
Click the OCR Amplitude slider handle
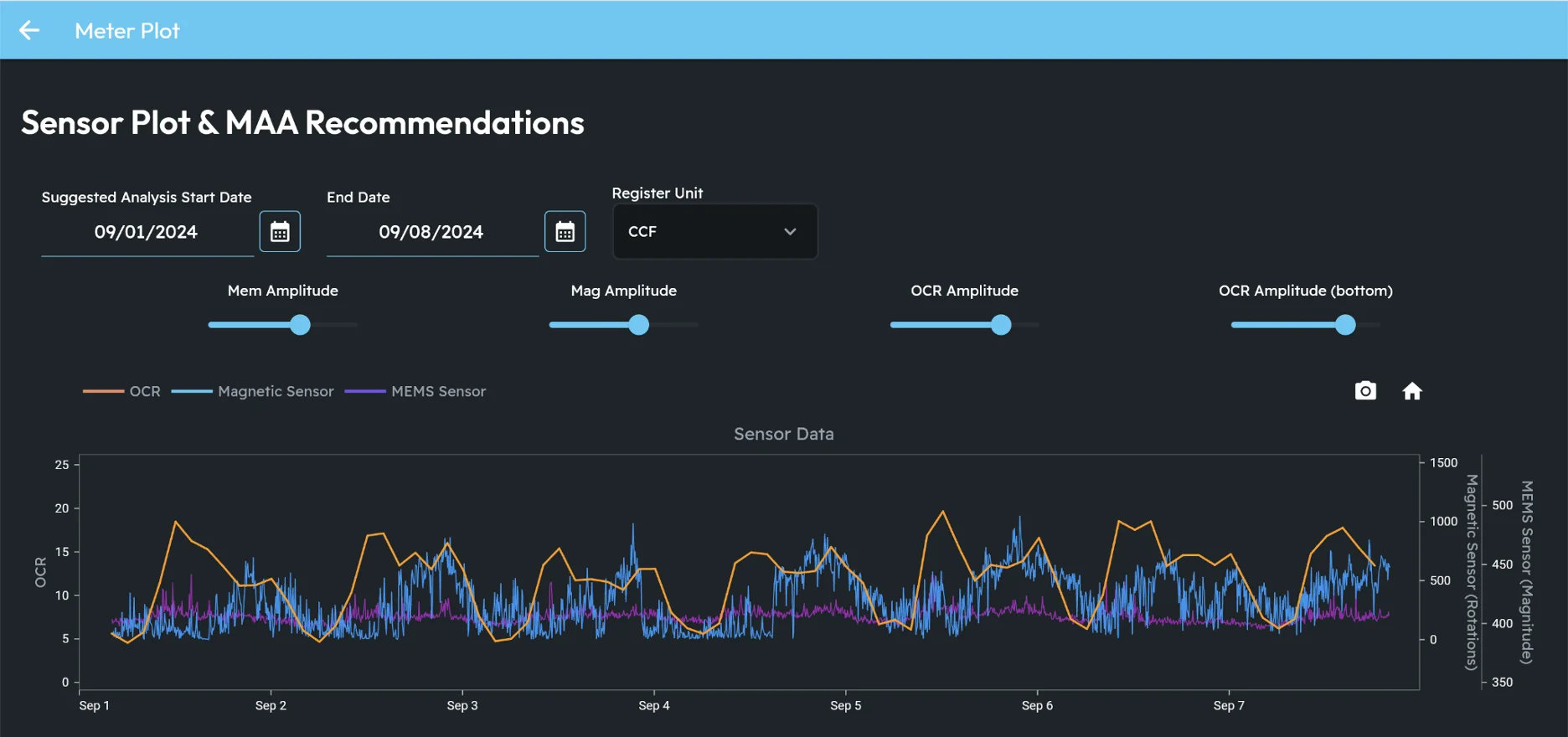coord(1001,325)
